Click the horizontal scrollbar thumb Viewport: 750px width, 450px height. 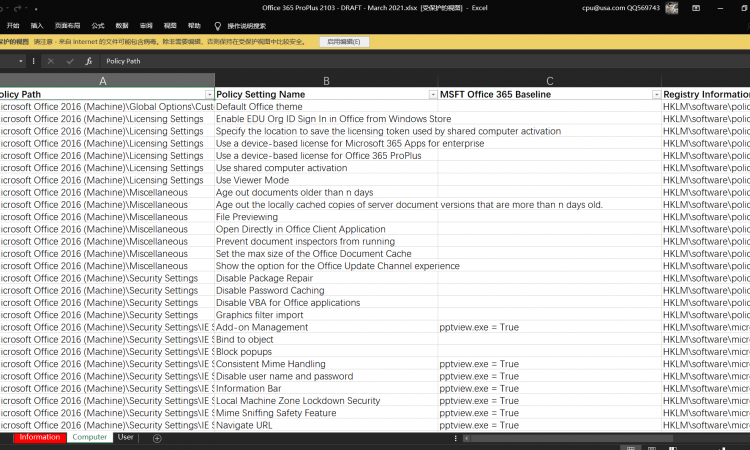pos(572,438)
